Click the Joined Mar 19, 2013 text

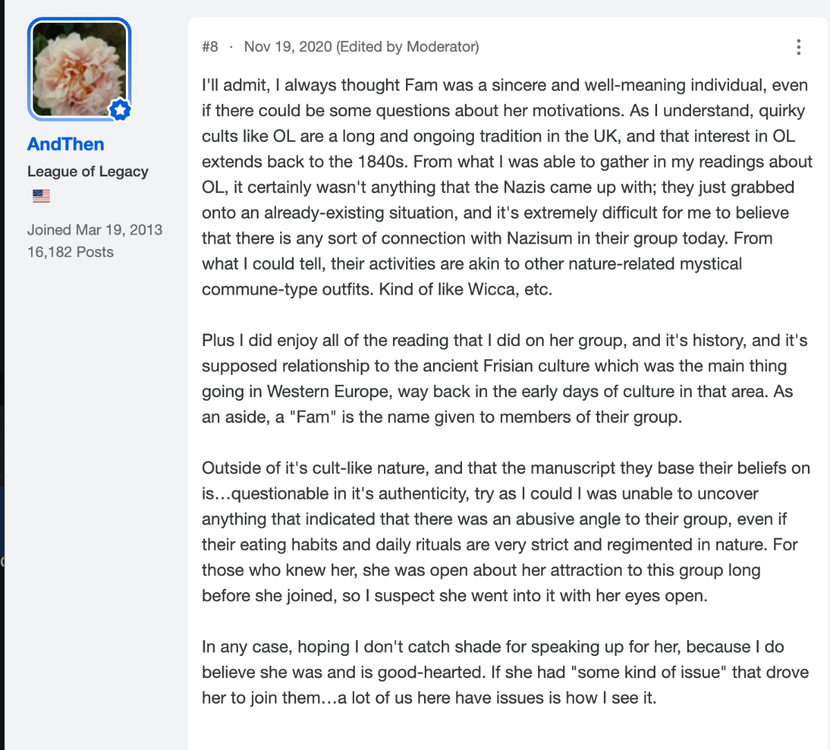coord(95,230)
